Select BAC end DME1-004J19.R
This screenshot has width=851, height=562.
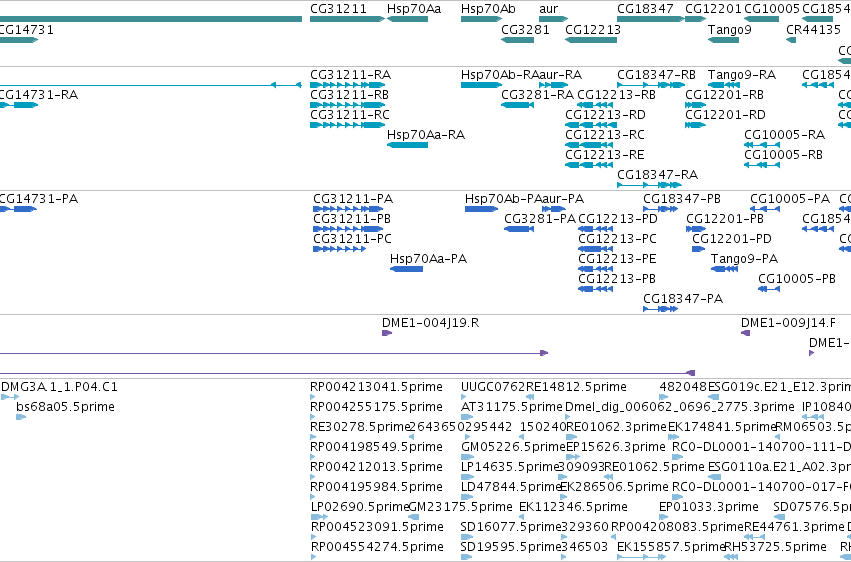click(386, 333)
